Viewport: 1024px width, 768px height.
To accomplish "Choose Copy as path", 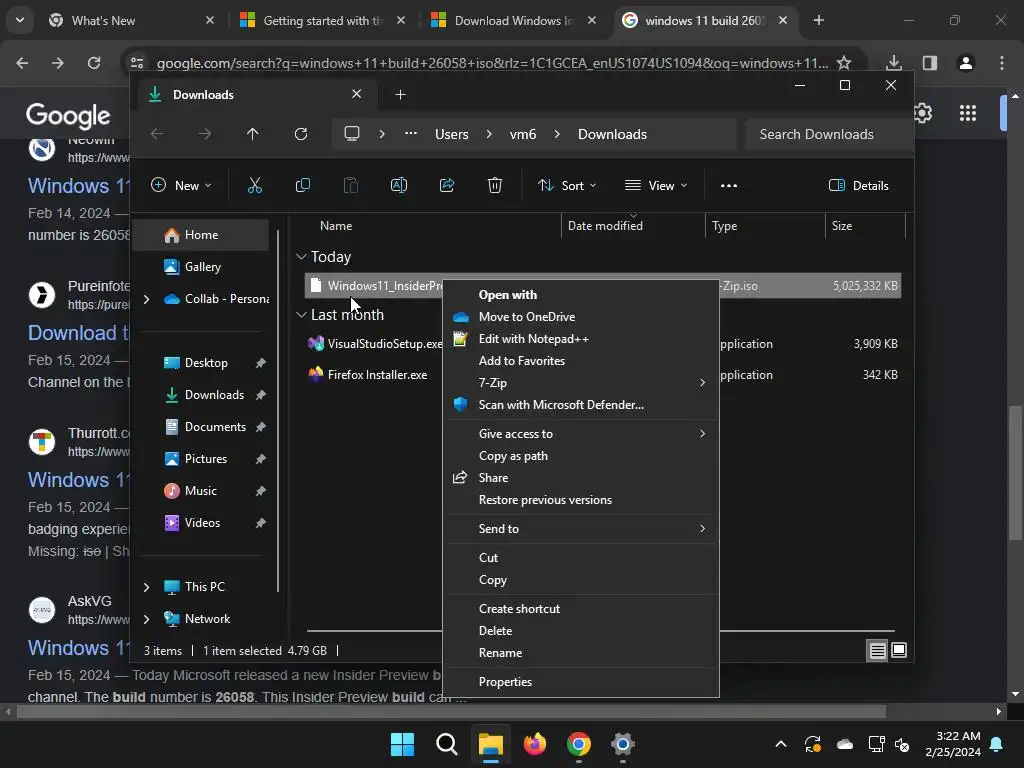I will (x=581, y=456).
